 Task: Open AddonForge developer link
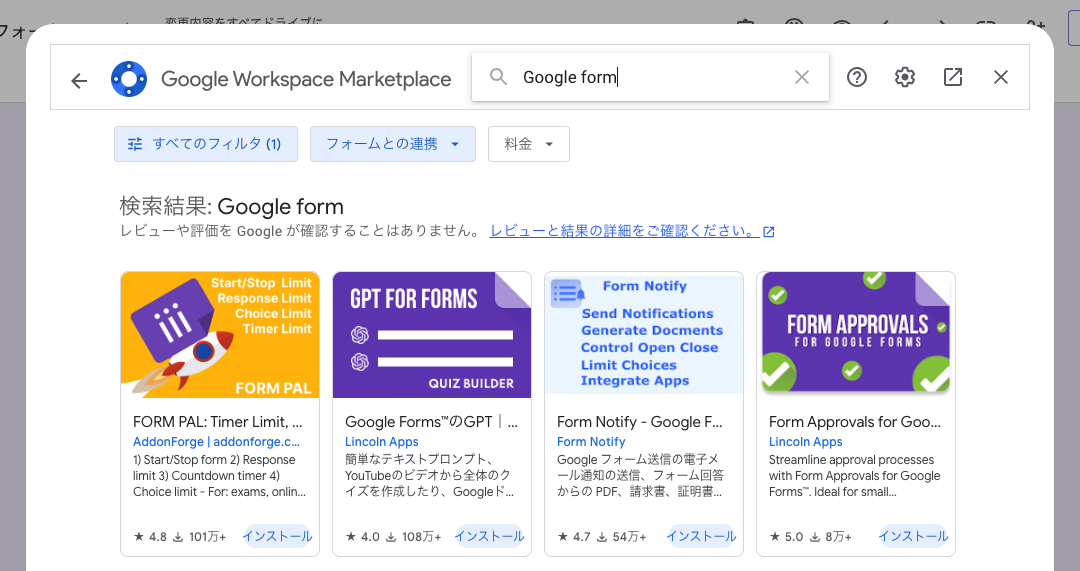coord(216,442)
